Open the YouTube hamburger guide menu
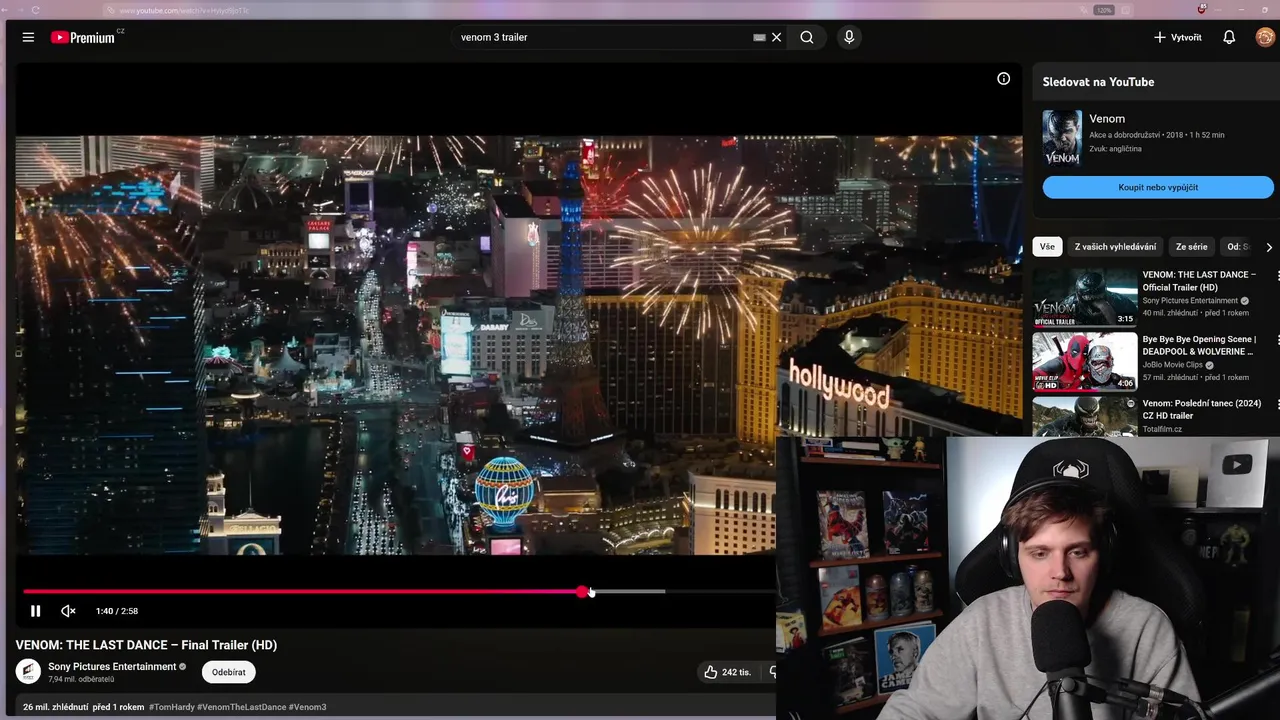 pyautogui.click(x=28, y=37)
